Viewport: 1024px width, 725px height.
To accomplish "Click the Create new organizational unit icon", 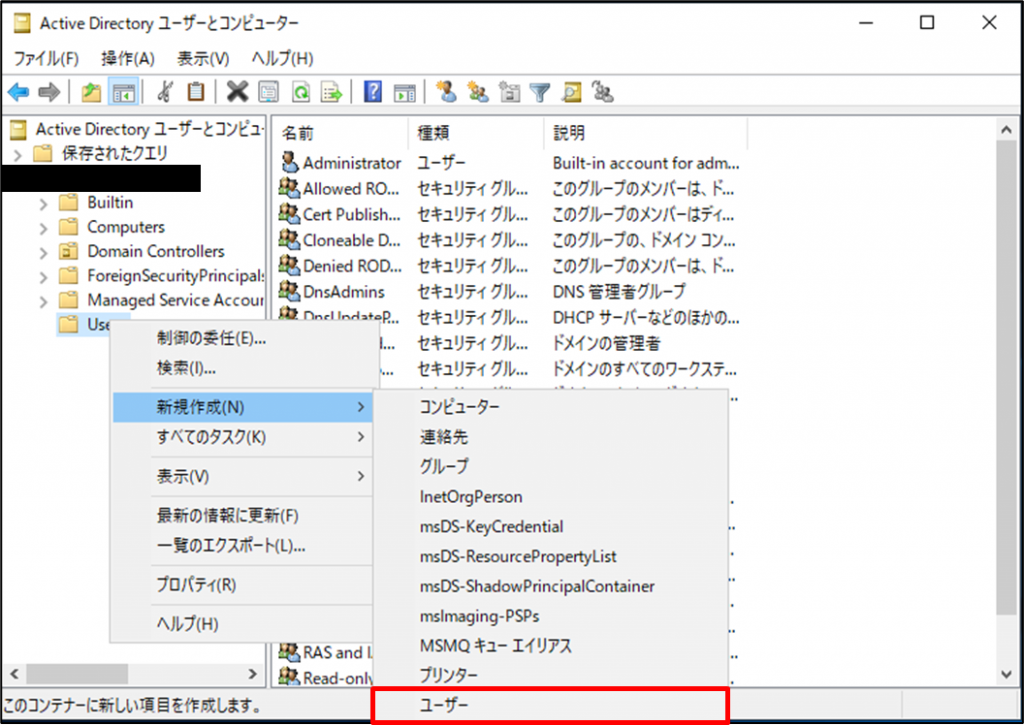I will click(x=509, y=92).
